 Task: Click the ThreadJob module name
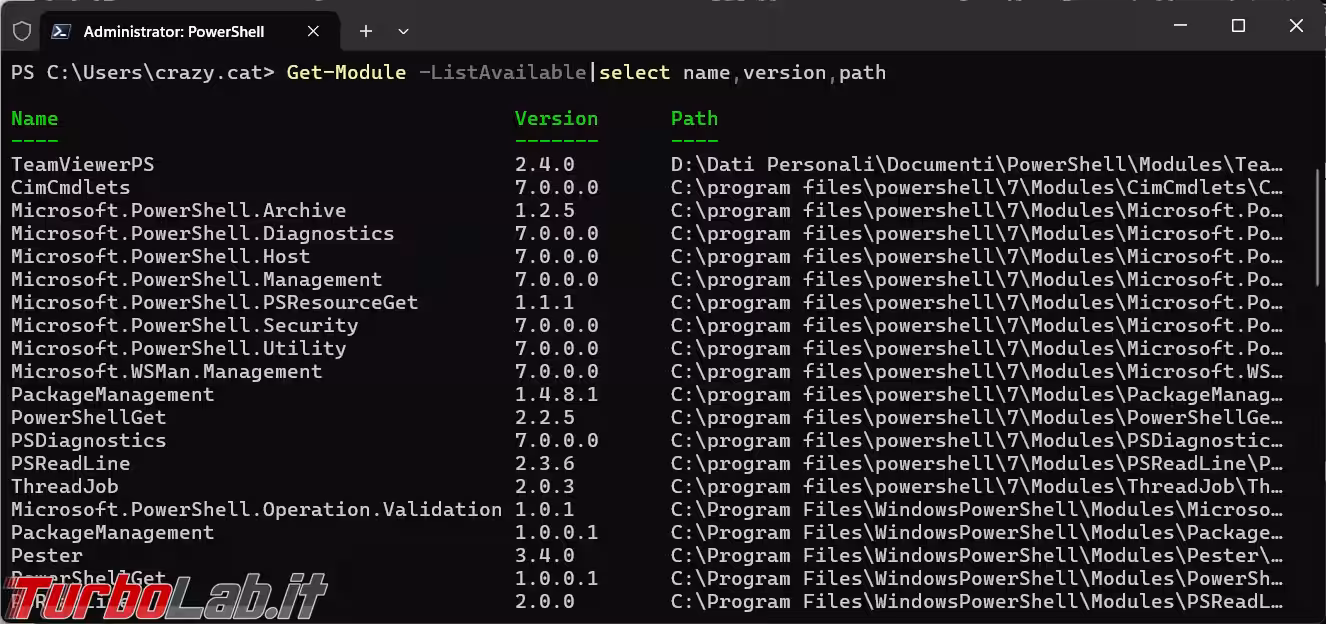(65, 487)
